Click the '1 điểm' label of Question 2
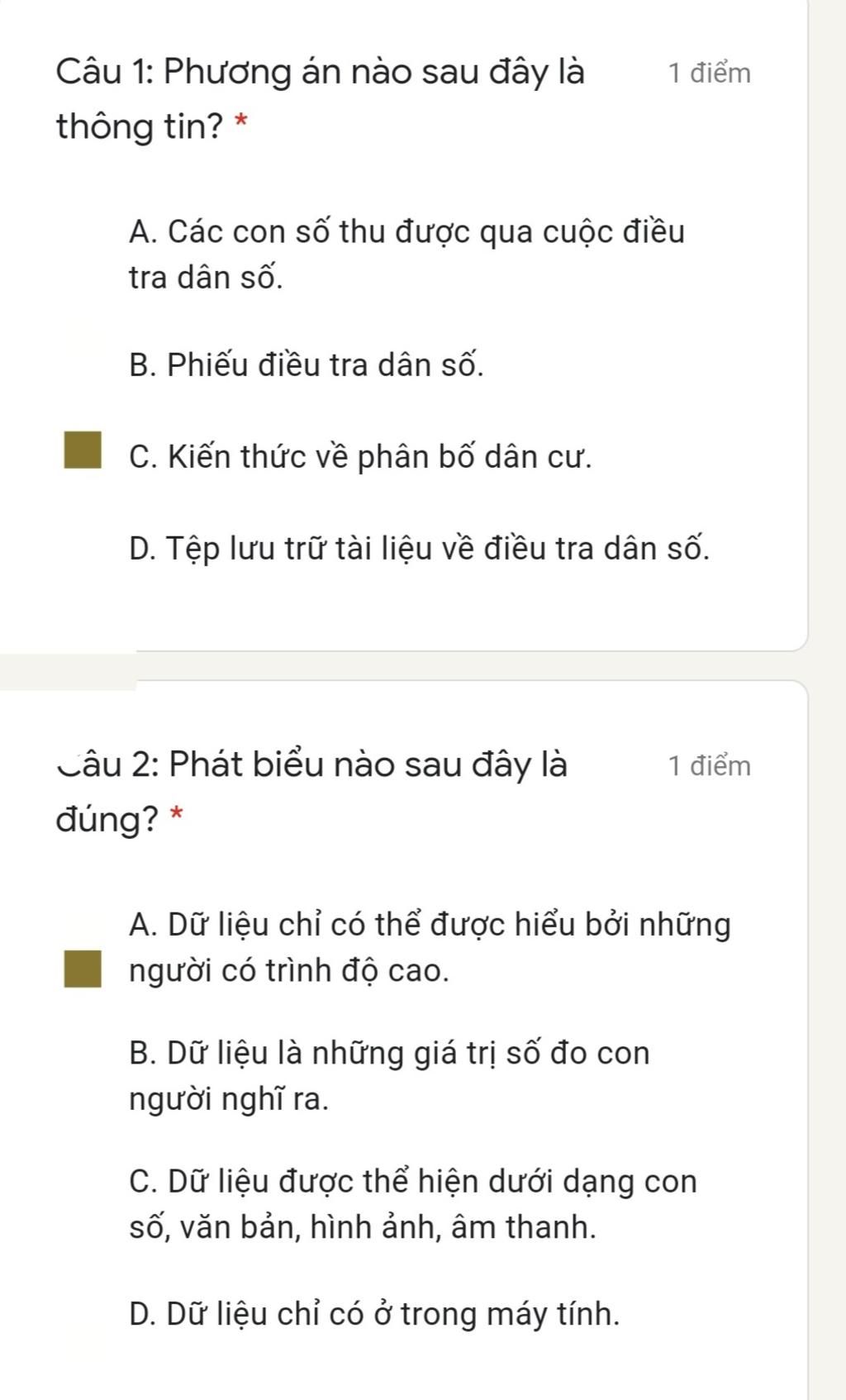 pyautogui.click(x=710, y=766)
